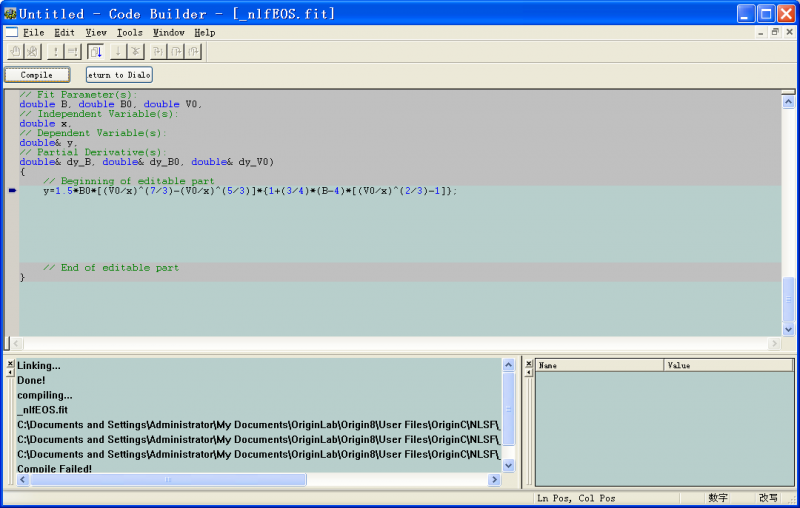Open the File menu
This screenshot has width=800, height=508.
pos(33,32)
